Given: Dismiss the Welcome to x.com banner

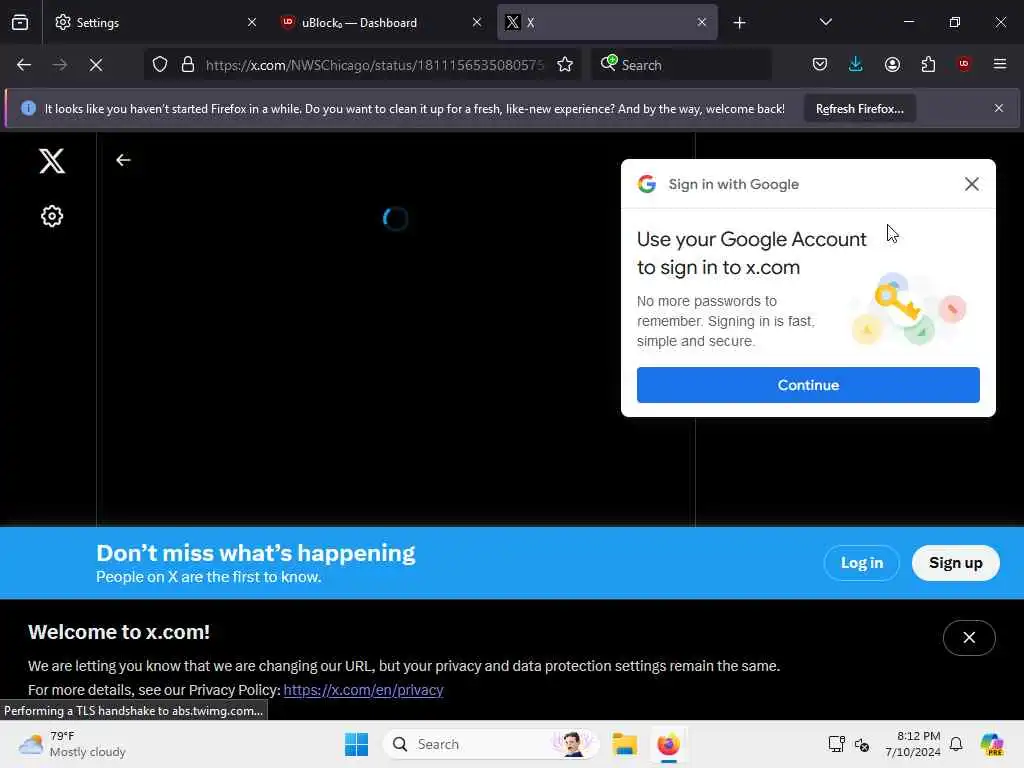Looking at the screenshot, I should [969, 637].
